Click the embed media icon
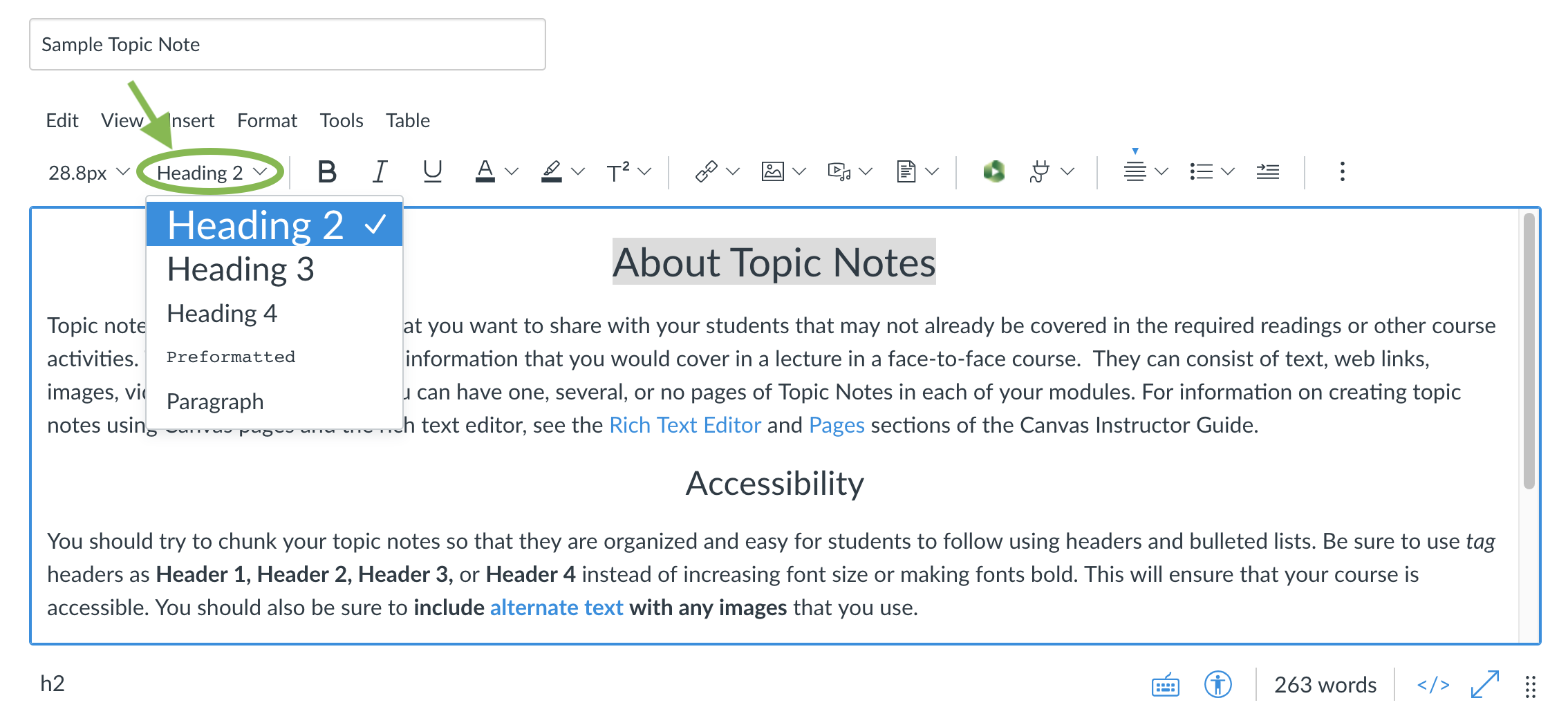Viewport: 1568px width, 716px height. [839, 171]
